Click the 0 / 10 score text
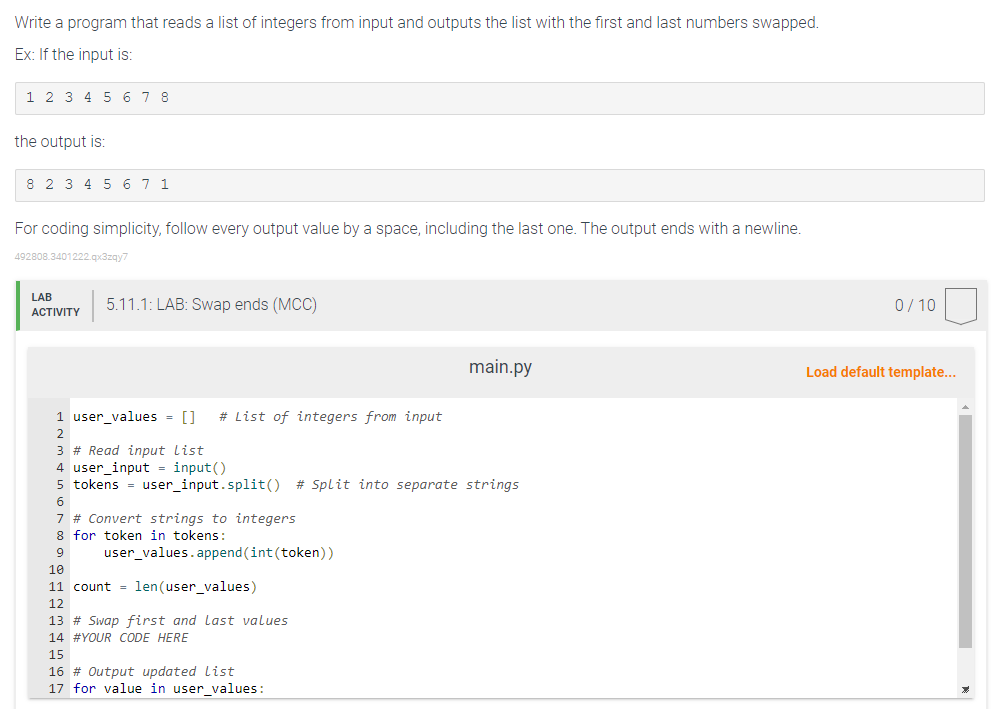 point(915,306)
